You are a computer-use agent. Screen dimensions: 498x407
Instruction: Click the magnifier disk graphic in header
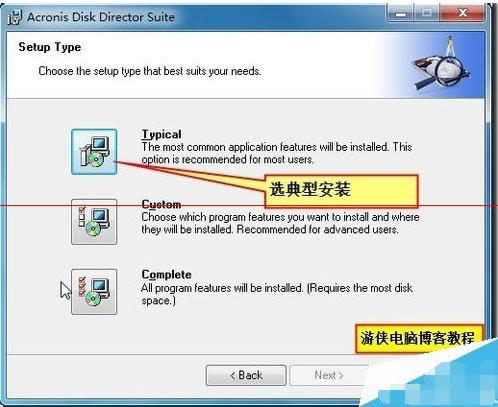[x=441, y=67]
